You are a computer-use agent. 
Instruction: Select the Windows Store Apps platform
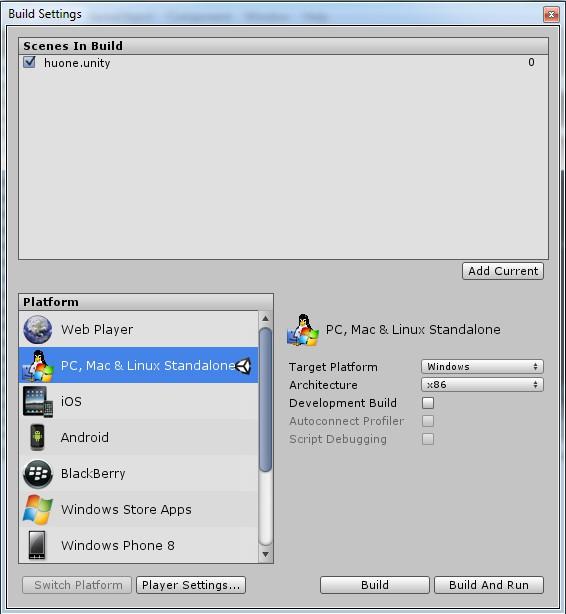[138, 509]
